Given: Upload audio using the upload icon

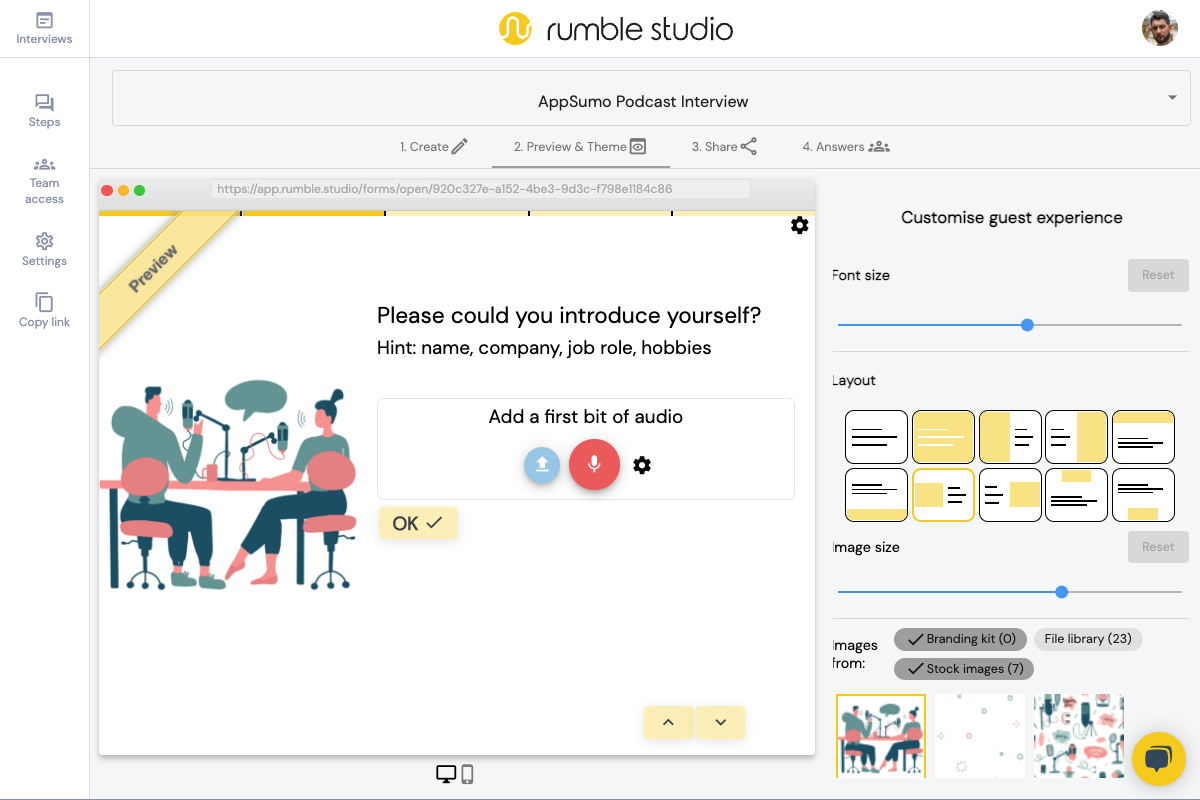Looking at the screenshot, I should pyautogui.click(x=542, y=465).
